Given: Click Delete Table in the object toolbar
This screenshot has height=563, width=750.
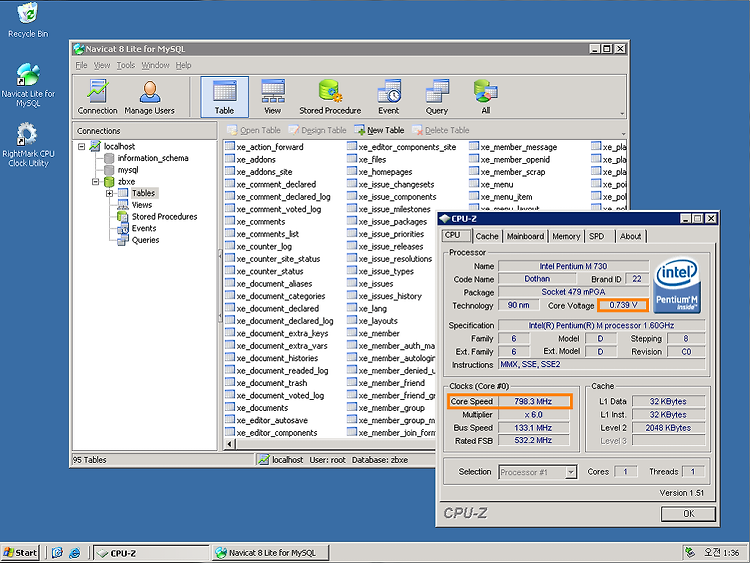Looking at the screenshot, I should 441,130.
